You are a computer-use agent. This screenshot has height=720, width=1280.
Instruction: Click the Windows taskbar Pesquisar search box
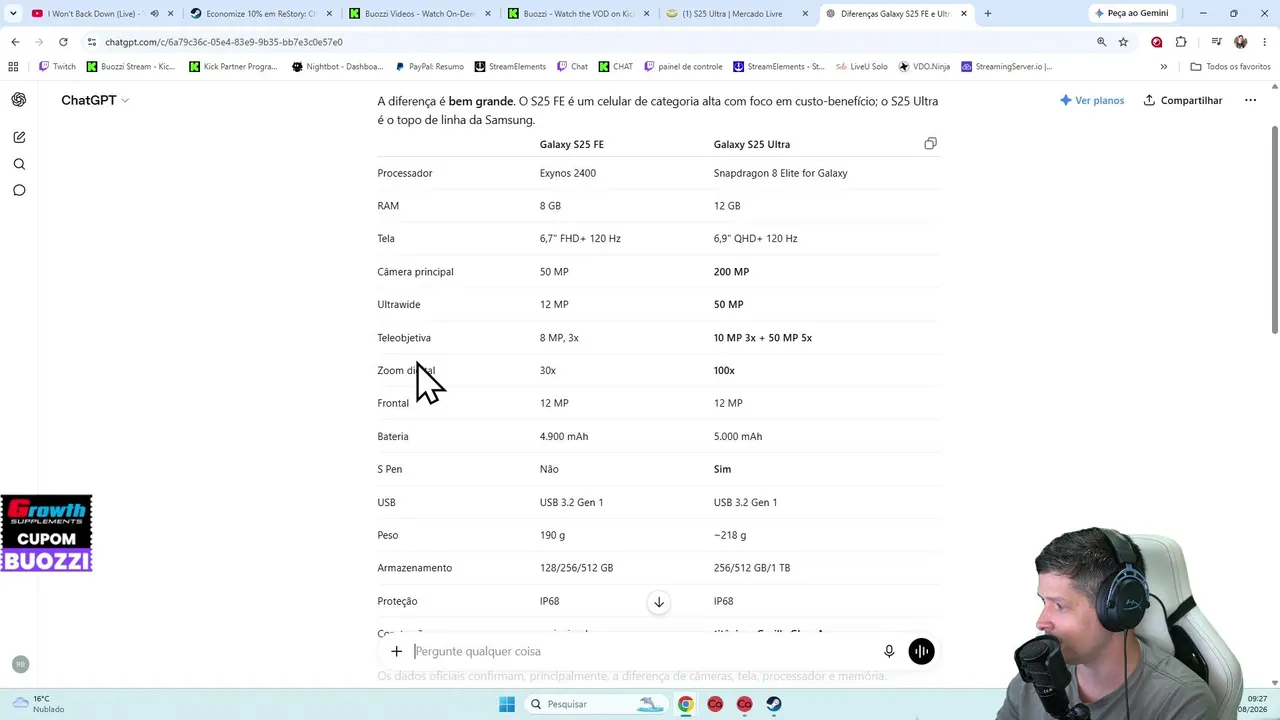coord(596,704)
